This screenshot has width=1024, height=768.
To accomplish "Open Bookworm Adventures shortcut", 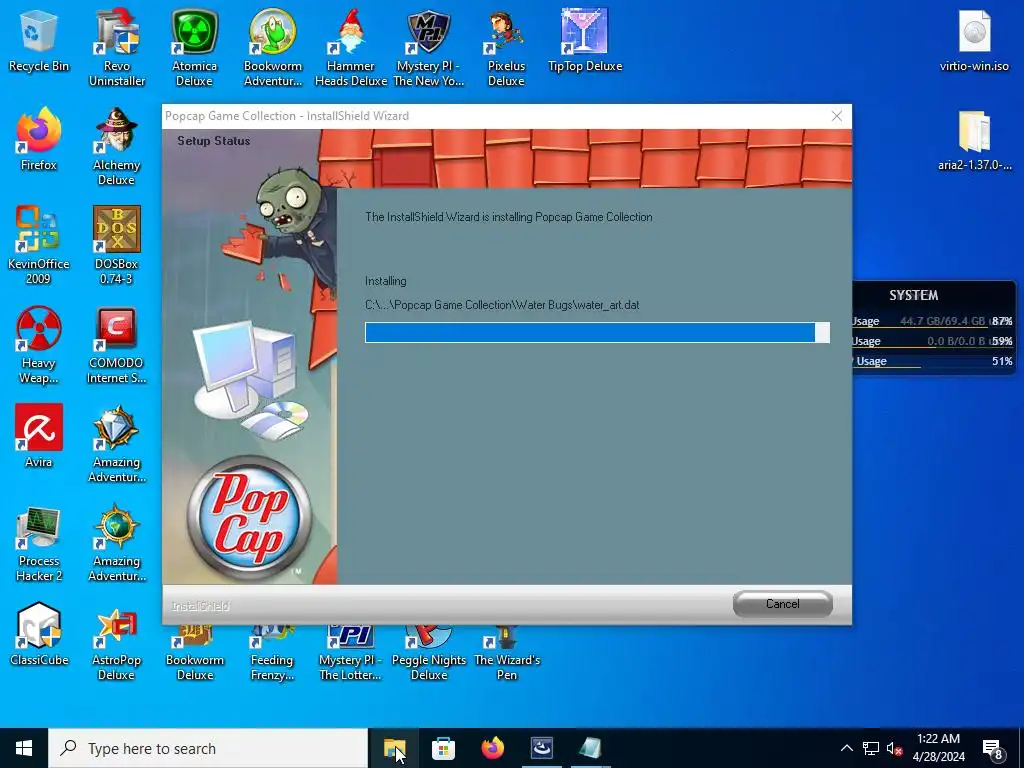I will coord(272,48).
